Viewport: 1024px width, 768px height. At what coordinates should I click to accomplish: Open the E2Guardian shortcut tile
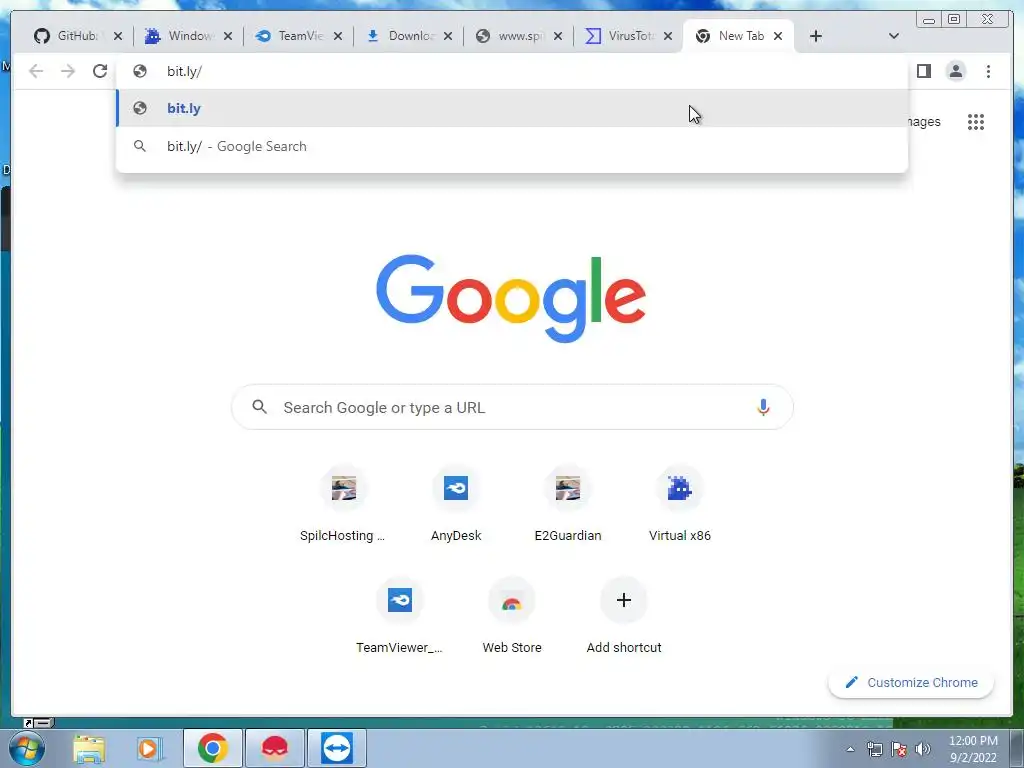pyautogui.click(x=568, y=505)
